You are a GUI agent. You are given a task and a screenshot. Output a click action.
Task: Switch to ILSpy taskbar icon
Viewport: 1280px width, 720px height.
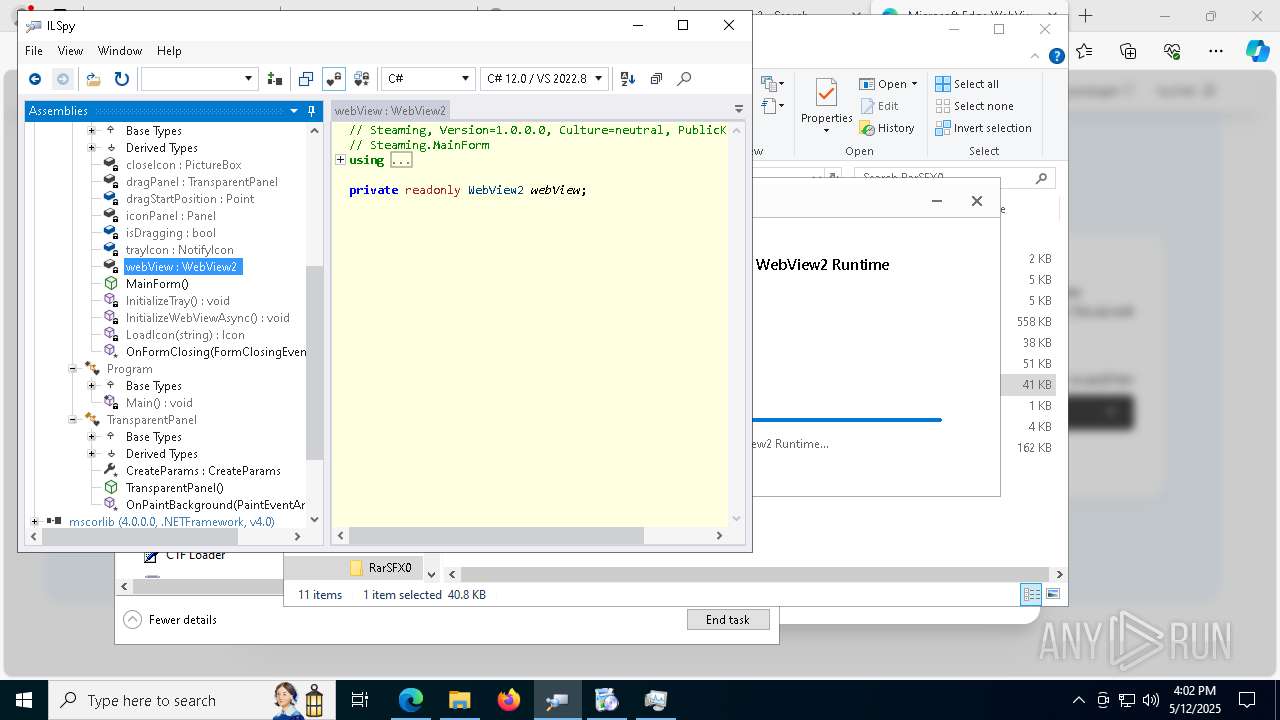coord(557,700)
